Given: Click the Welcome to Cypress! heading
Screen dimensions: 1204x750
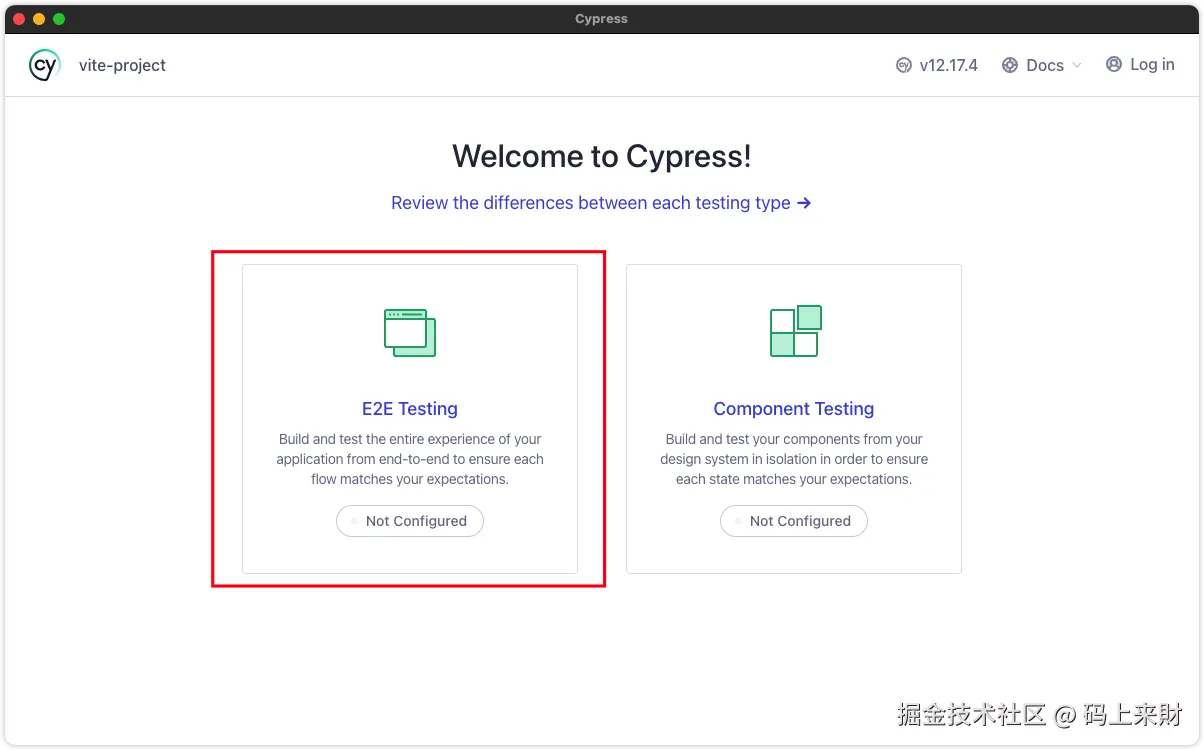Looking at the screenshot, I should pyautogui.click(x=602, y=156).
